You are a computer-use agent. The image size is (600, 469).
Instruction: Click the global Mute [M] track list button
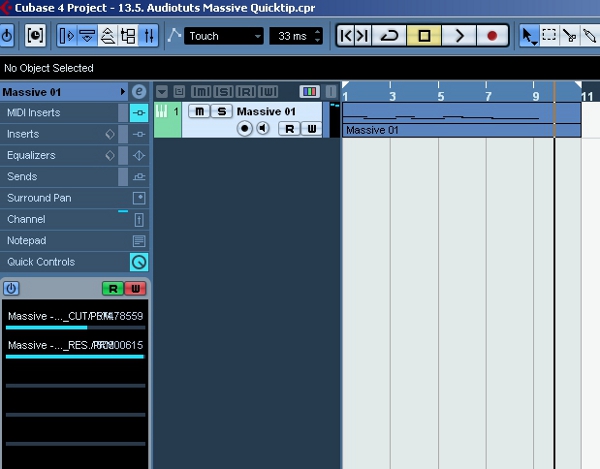click(201, 92)
